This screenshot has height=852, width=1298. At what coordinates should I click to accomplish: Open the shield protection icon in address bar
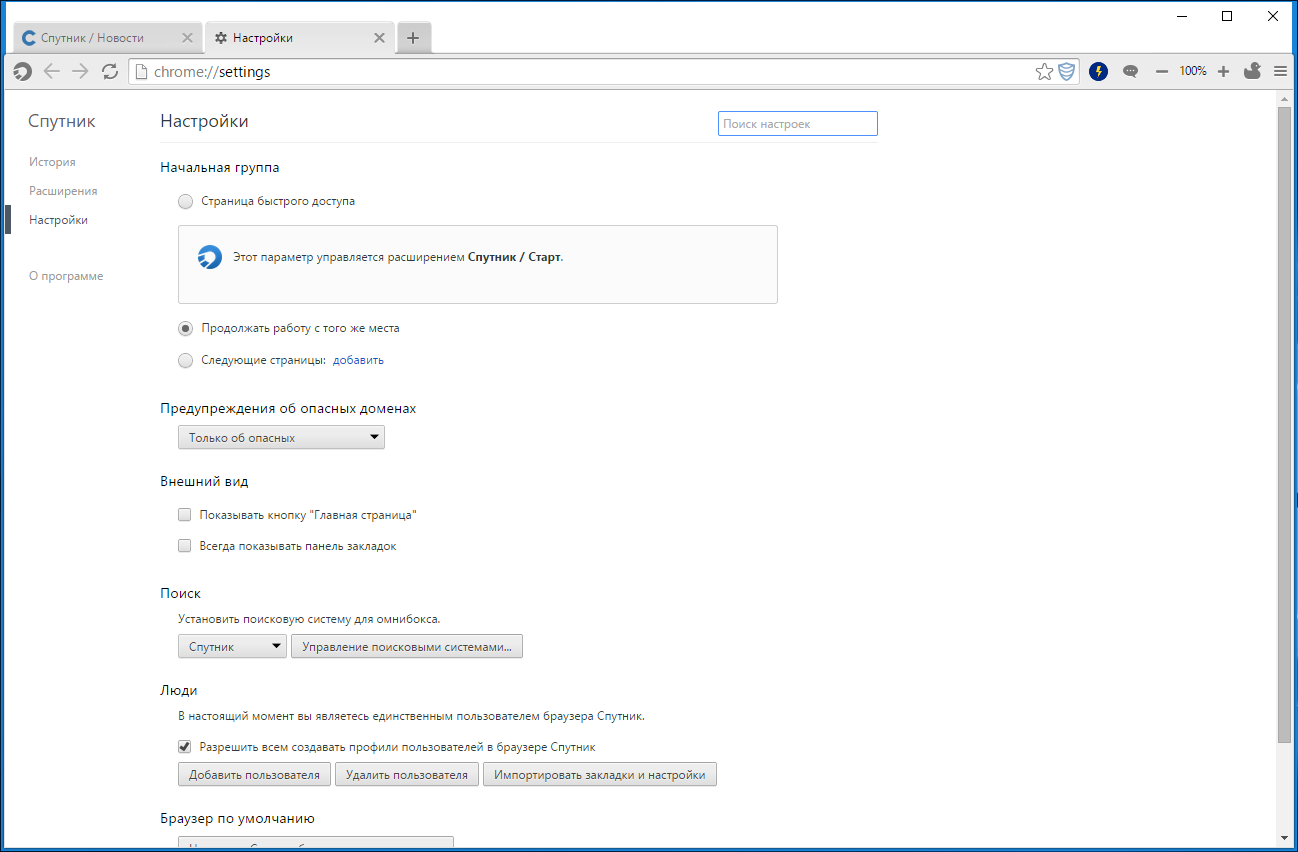pyautogui.click(x=1067, y=71)
